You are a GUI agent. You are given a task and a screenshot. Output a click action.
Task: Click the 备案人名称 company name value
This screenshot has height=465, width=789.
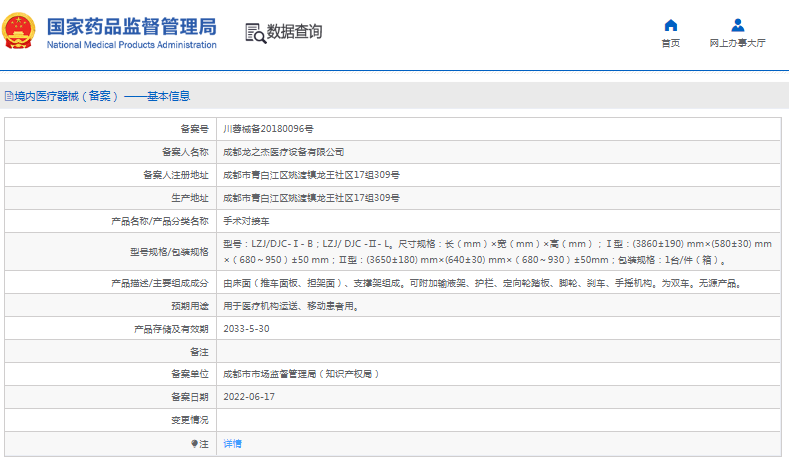click(283, 152)
